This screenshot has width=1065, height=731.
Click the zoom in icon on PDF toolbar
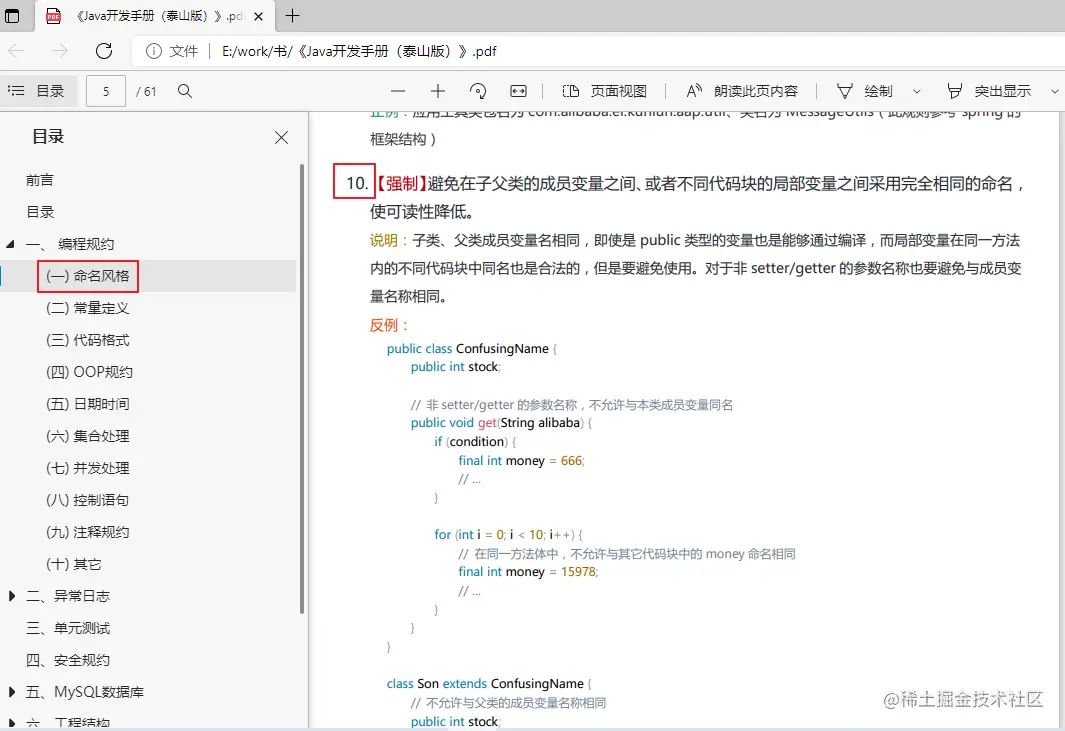click(438, 90)
